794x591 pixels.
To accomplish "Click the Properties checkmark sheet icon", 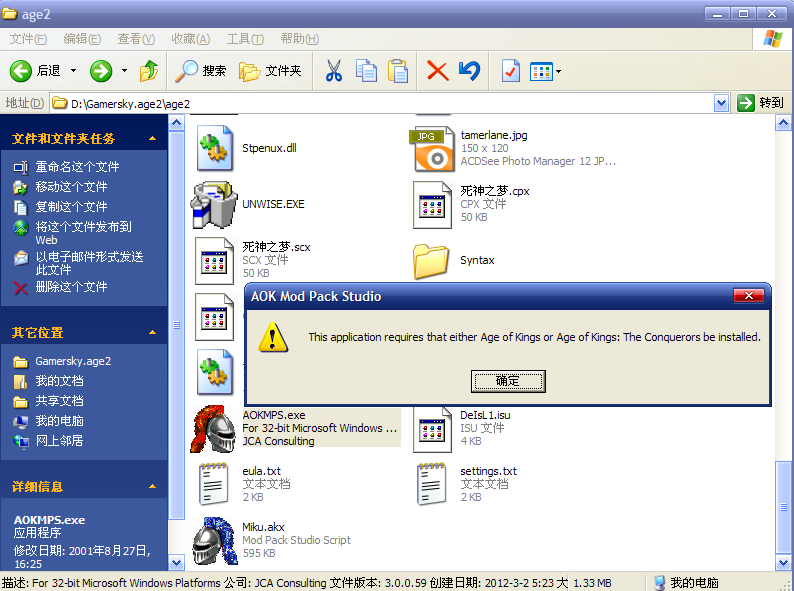I will 510,71.
